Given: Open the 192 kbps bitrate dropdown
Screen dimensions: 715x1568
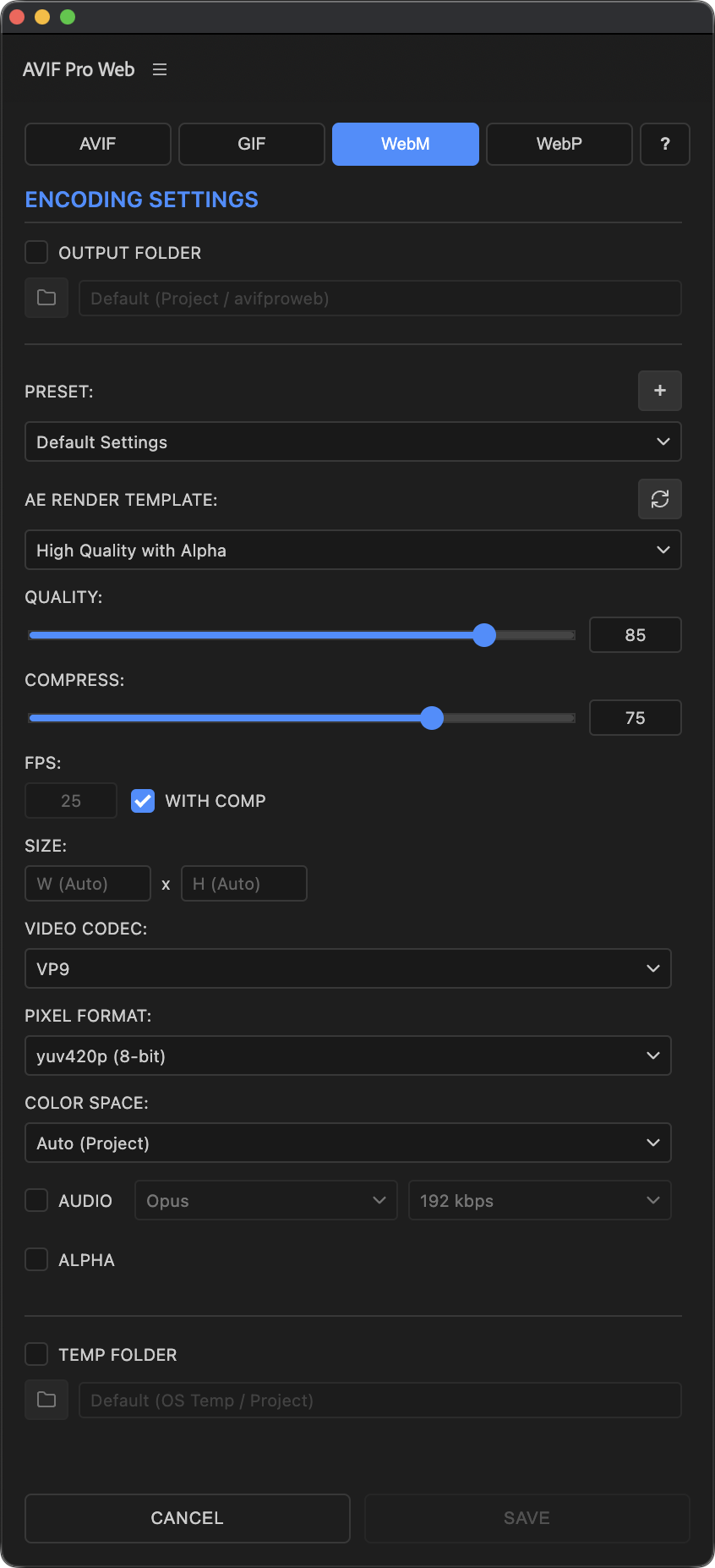Looking at the screenshot, I should pyautogui.click(x=540, y=1200).
